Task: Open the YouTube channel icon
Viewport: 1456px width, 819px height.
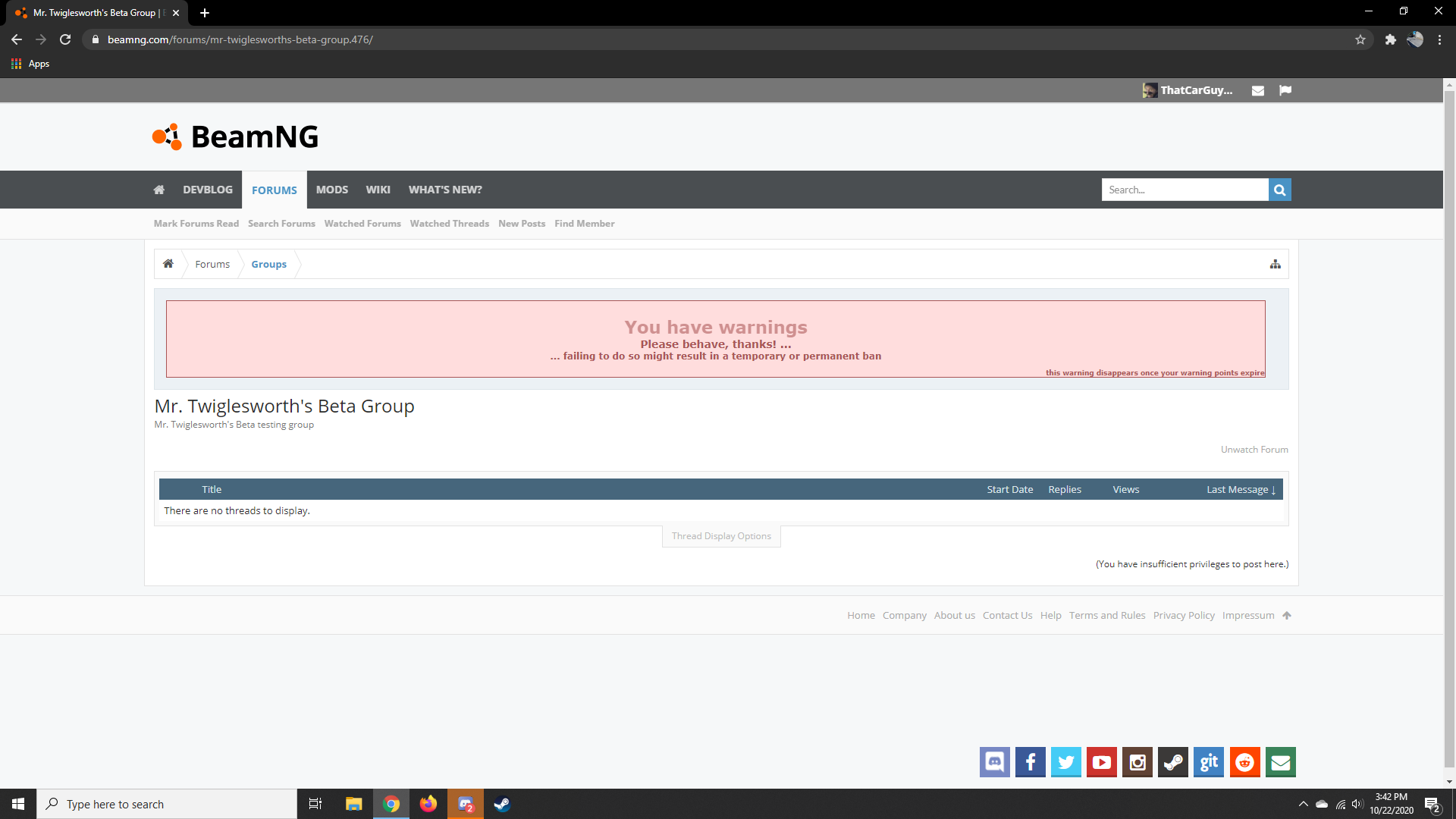Action: (x=1101, y=762)
